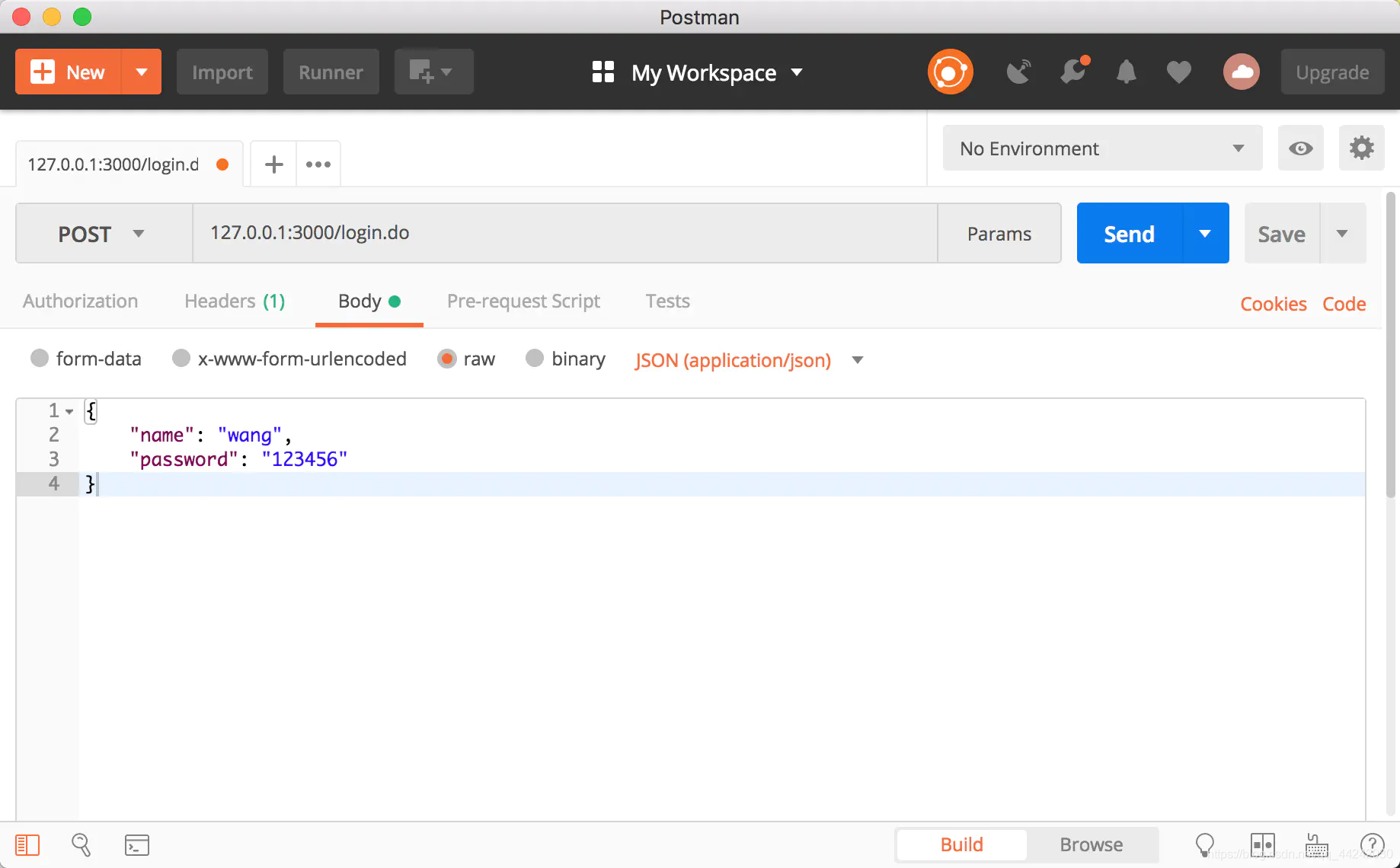This screenshot has height=868, width=1400.
Task: Switch body format to form-data
Action: click(x=39, y=359)
